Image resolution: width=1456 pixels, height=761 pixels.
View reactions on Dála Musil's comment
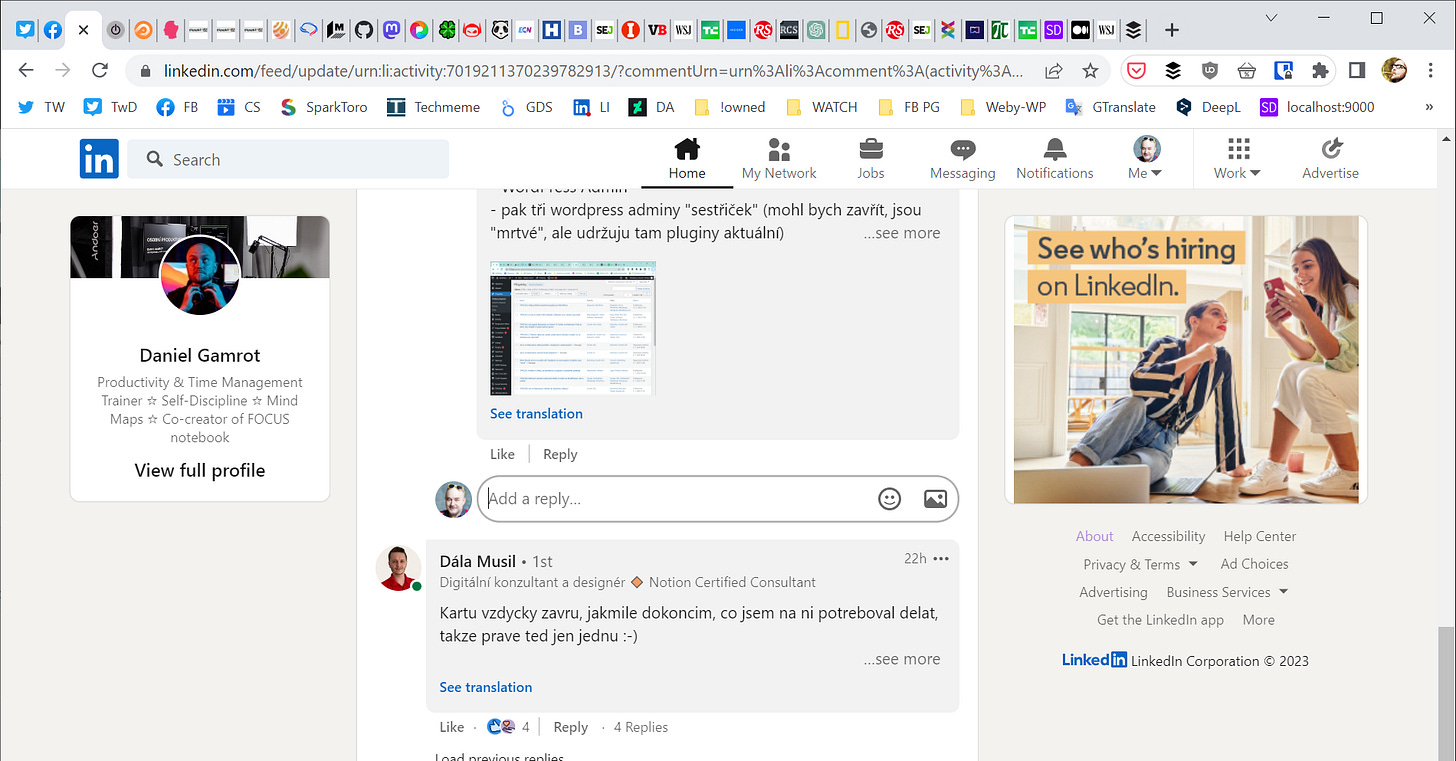[507, 727]
